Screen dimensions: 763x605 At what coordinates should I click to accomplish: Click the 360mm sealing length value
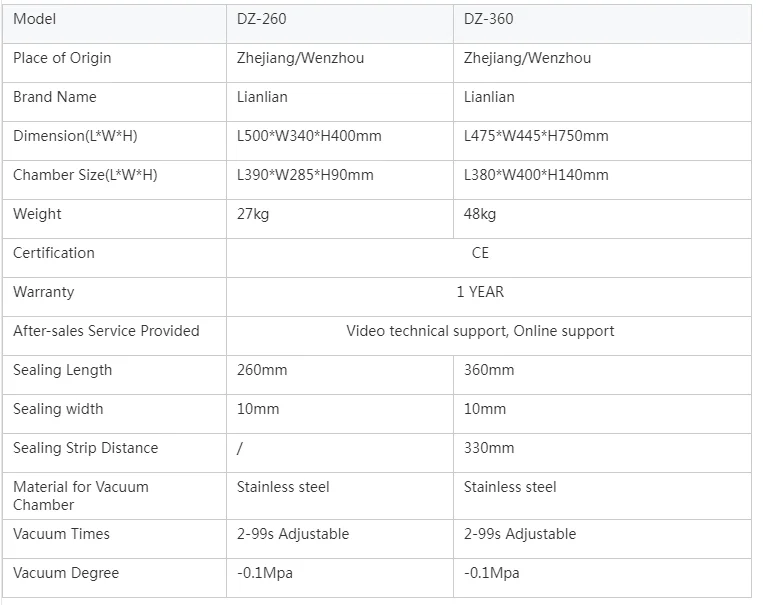pyautogui.click(x=489, y=370)
